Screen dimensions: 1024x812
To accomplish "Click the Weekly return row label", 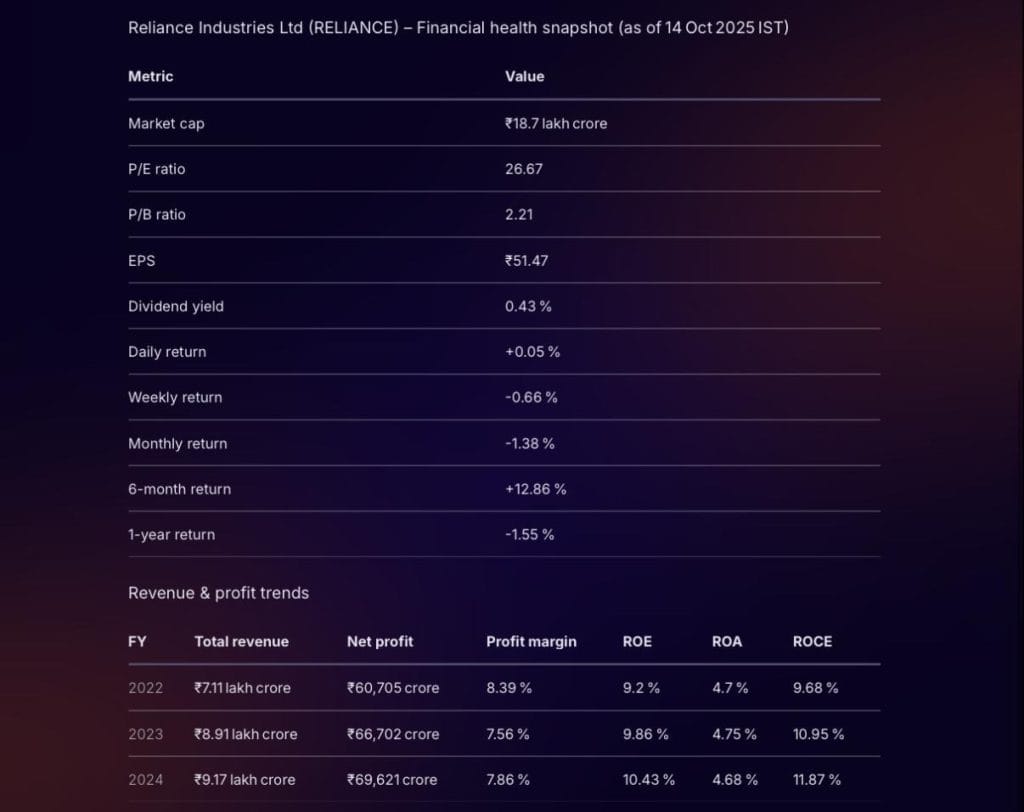I will tap(175, 398).
